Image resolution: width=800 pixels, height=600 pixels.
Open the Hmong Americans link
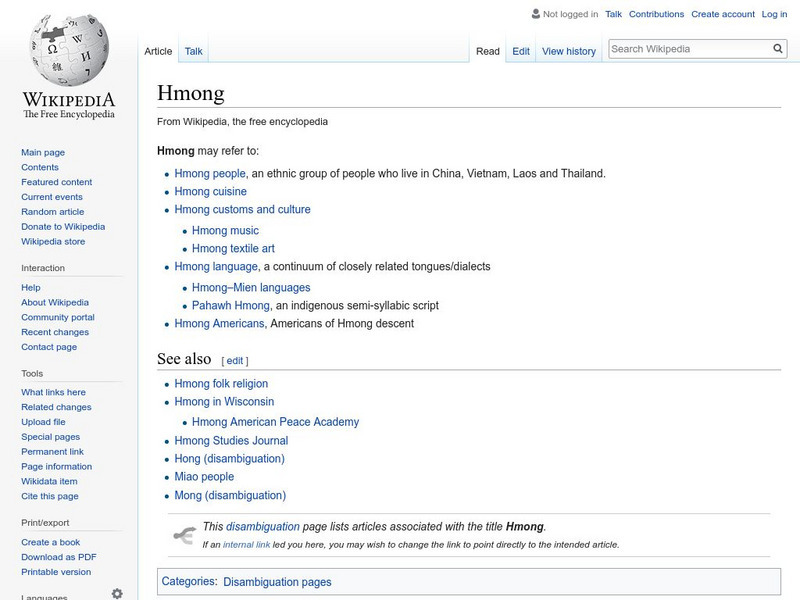(x=219, y=323)
